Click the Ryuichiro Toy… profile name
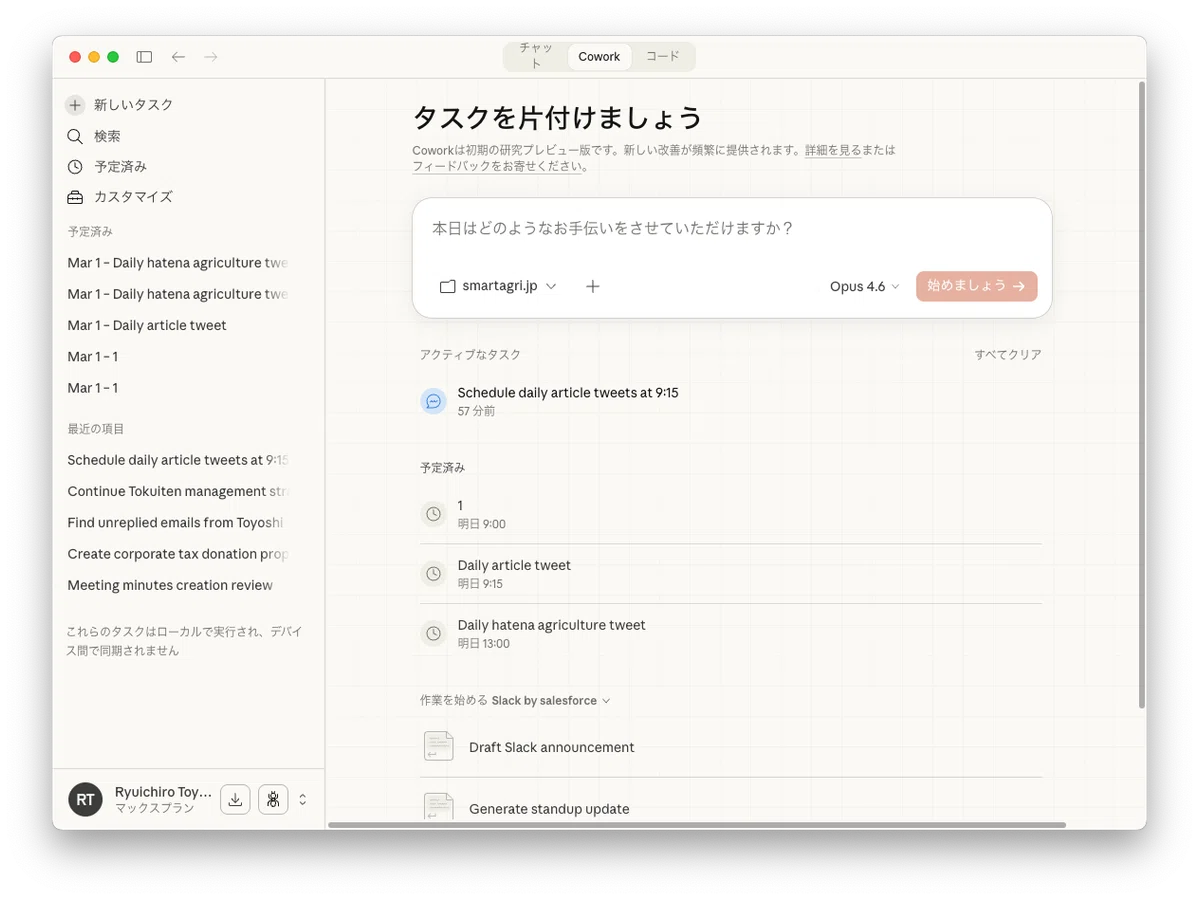Image resolution: width=1200 pixels, height=900 pixels. point(163,792)
